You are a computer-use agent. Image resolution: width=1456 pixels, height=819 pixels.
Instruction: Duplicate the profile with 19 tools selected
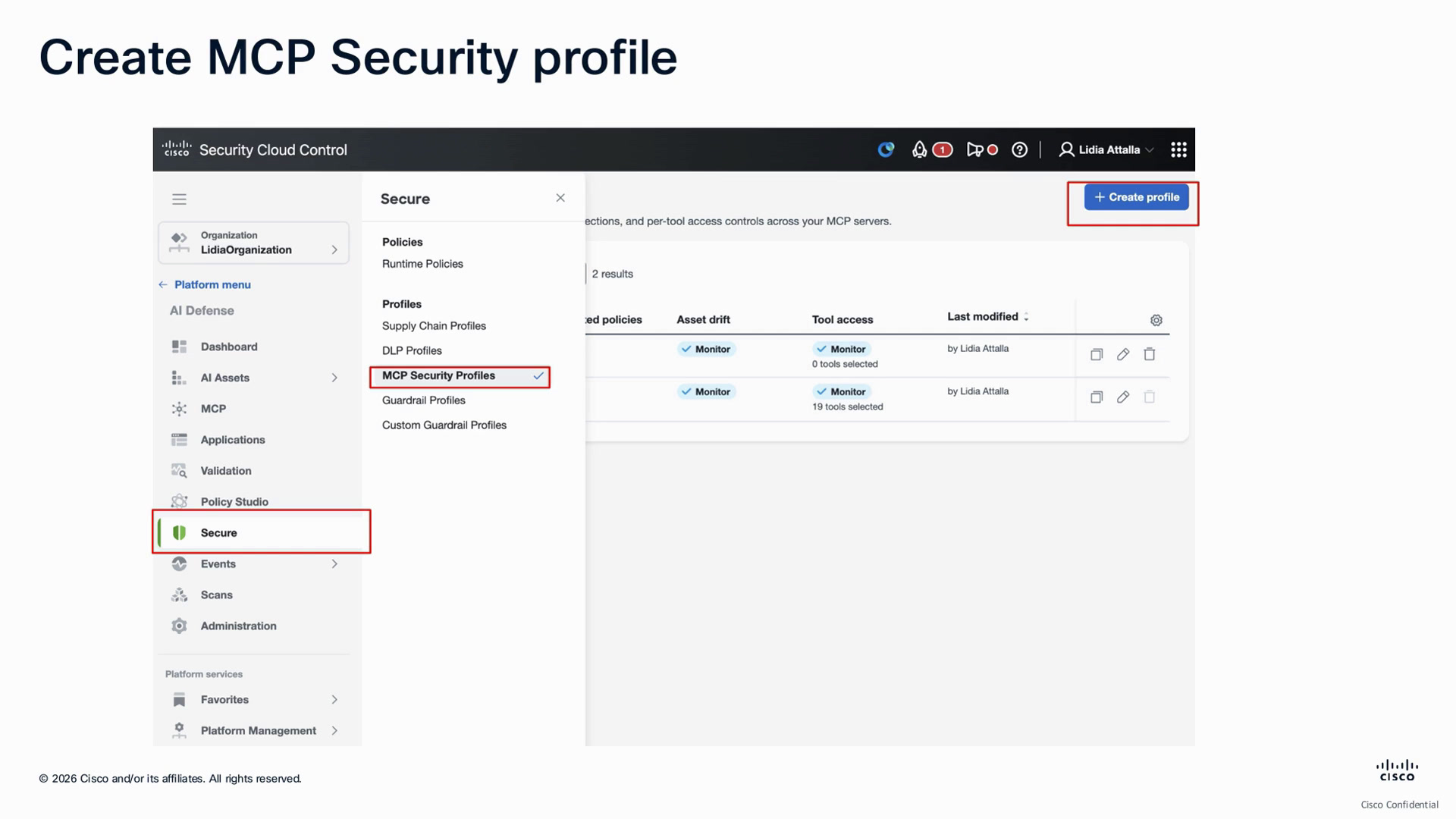(1097, 397)
